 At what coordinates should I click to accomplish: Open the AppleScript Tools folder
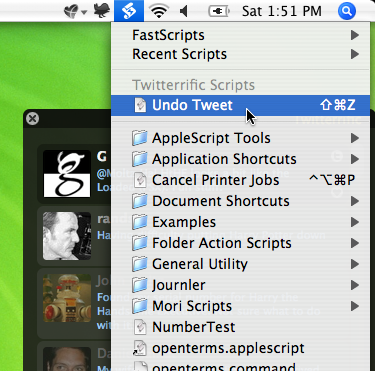(x=240, y=138)
